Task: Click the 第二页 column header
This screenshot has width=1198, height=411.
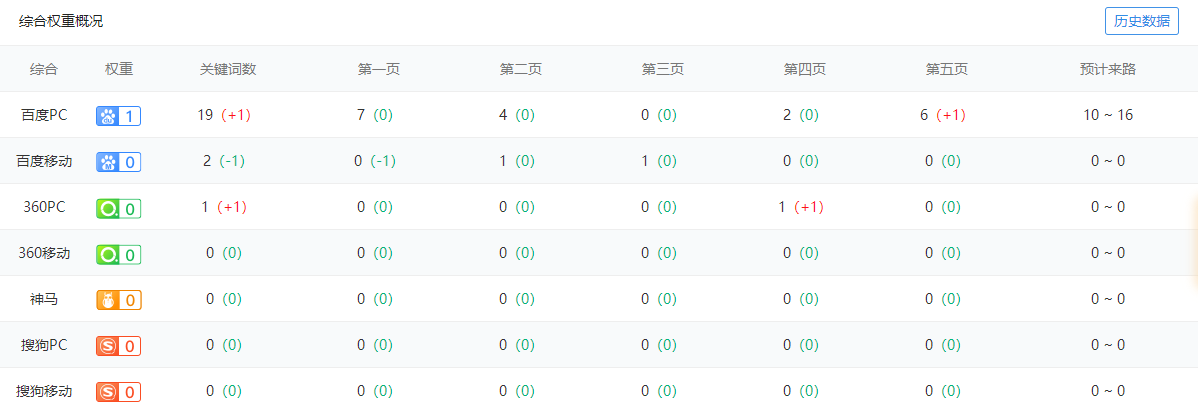Action: tap(521, 69)
